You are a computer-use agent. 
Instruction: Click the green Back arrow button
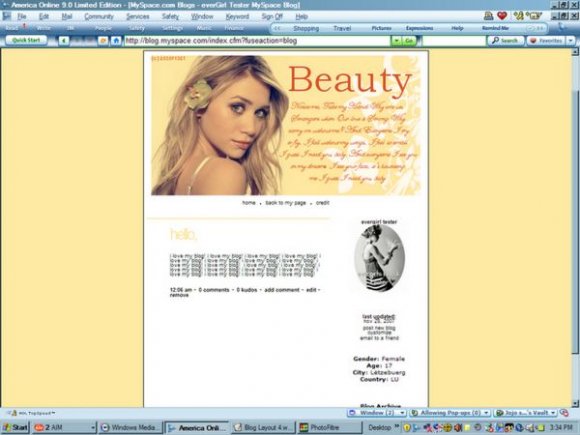point(64,41)
